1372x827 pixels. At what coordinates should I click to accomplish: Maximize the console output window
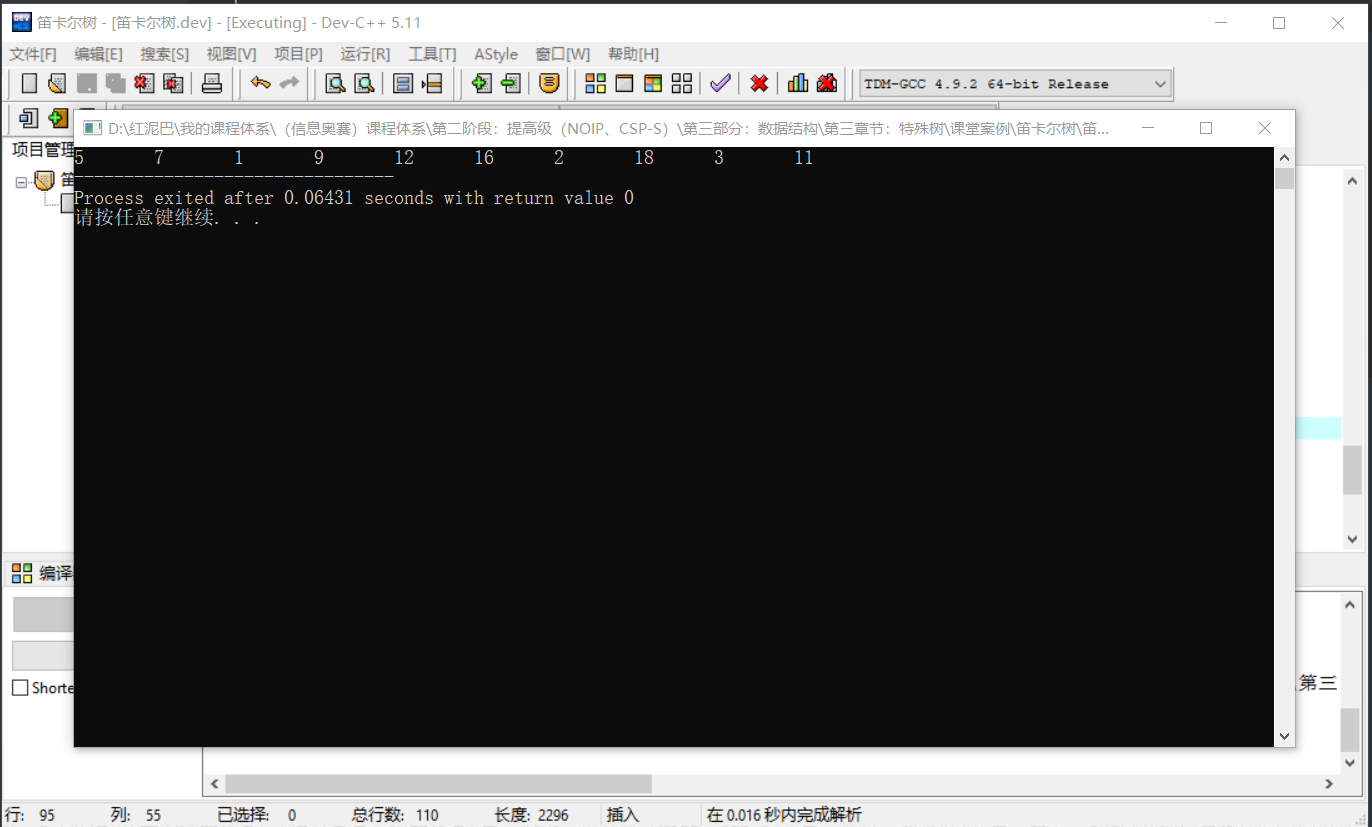pos(1206,128)
